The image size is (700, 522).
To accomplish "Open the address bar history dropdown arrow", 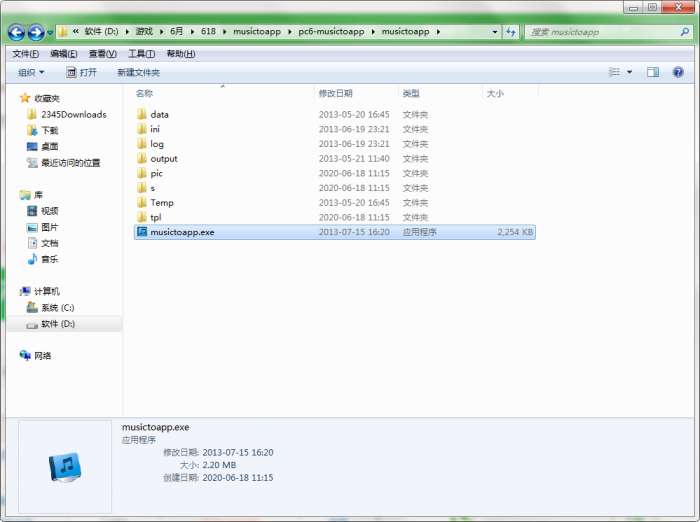I will point(495,32).
